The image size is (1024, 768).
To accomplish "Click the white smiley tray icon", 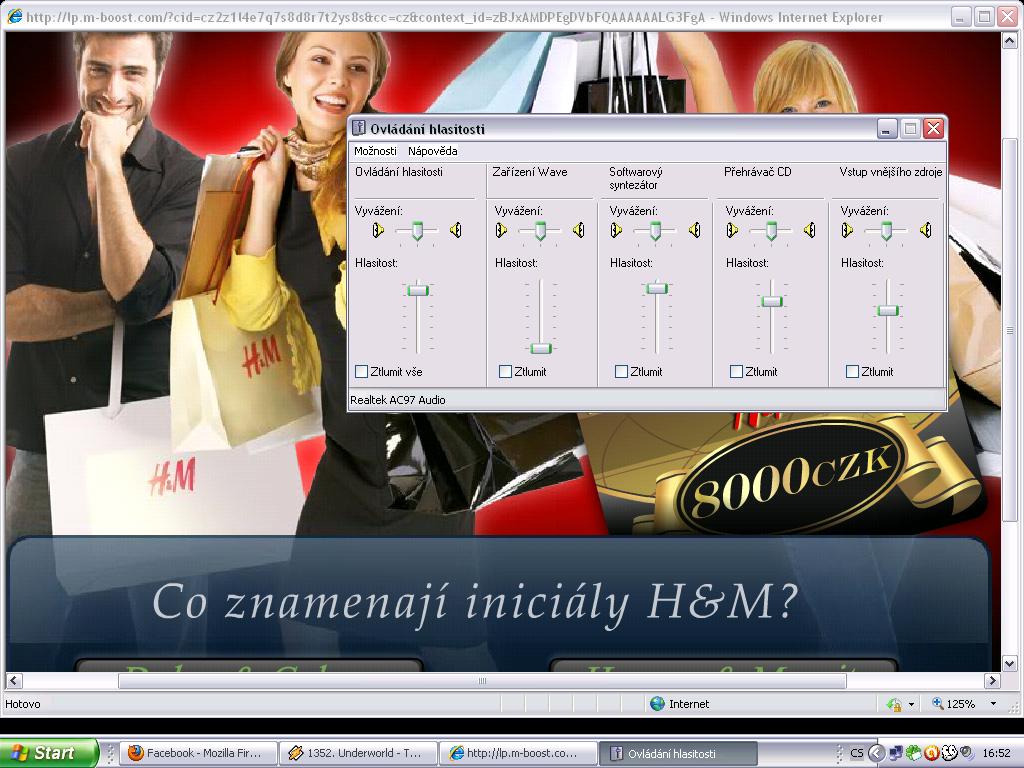I will pos(949,753).
